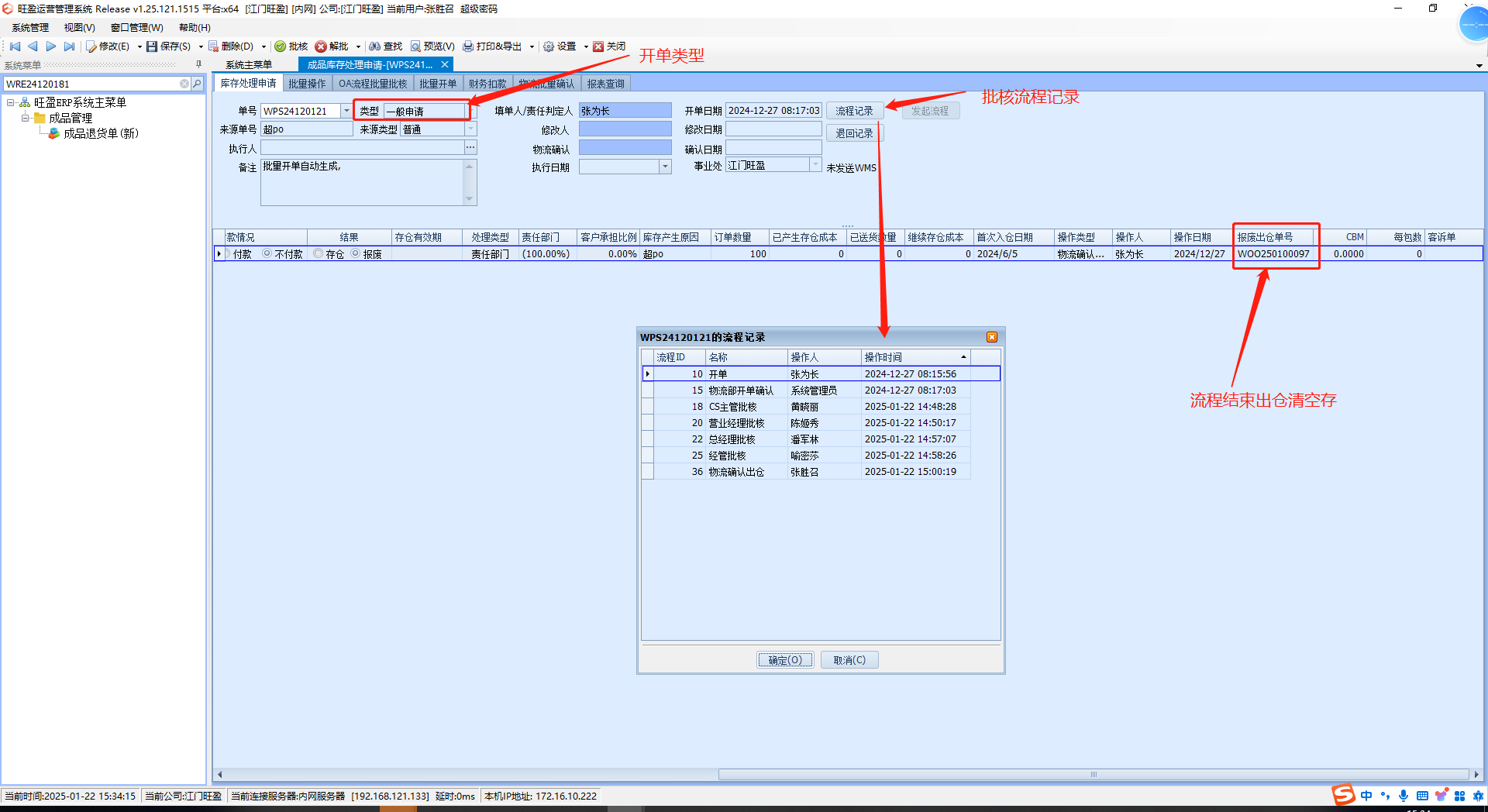This screenshot has width=1488, height=812.
Task: Collapse the 成品管理 tree node
Action: click(25, 118)
